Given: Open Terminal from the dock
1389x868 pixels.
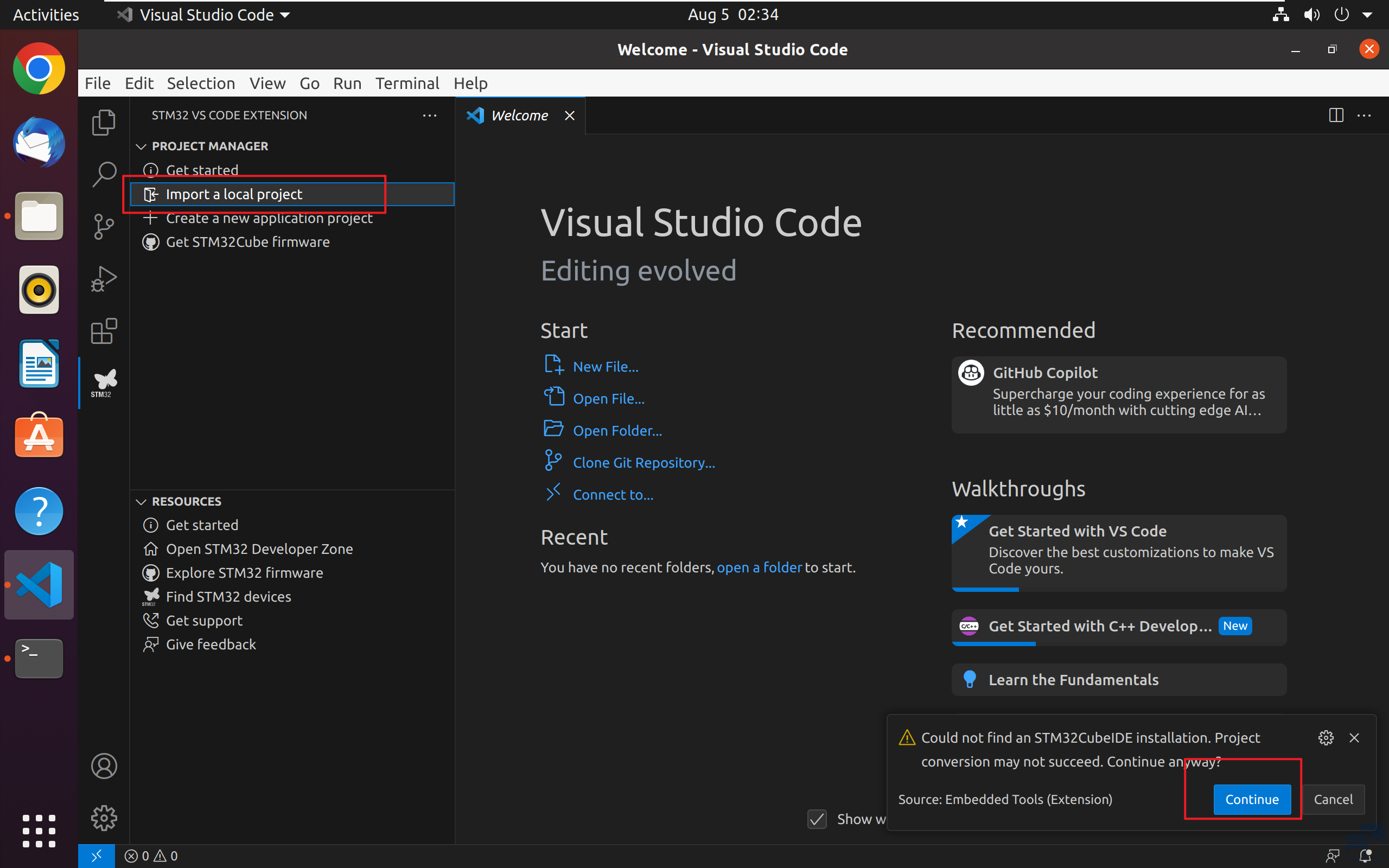Looking at the screenshot, I should [x=39, y=659].
